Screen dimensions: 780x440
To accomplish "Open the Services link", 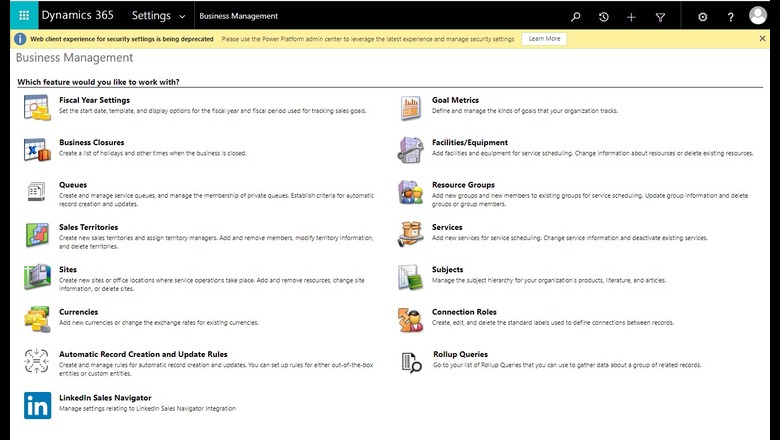I will (447, 227).
